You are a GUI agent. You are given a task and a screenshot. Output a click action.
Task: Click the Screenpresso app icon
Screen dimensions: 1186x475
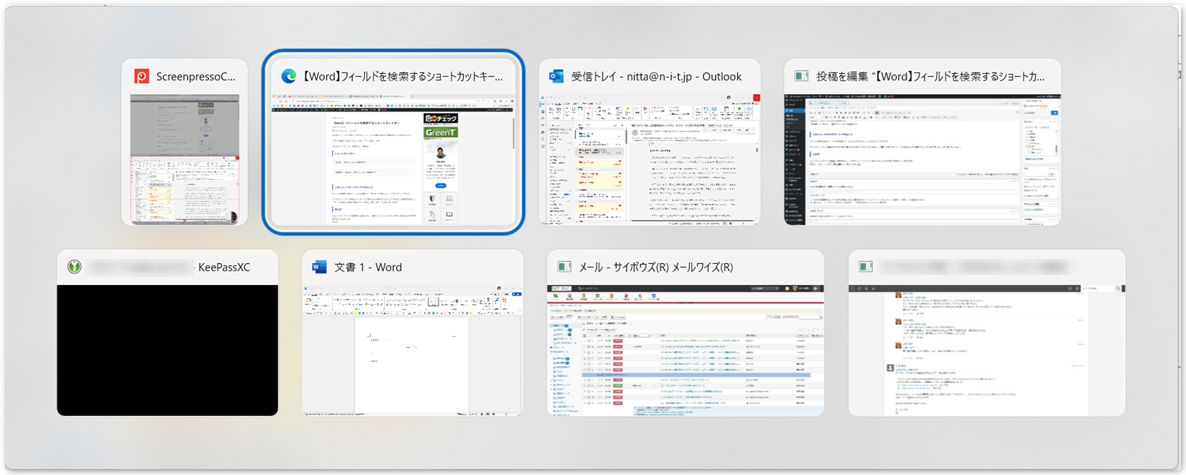[142, 76]
